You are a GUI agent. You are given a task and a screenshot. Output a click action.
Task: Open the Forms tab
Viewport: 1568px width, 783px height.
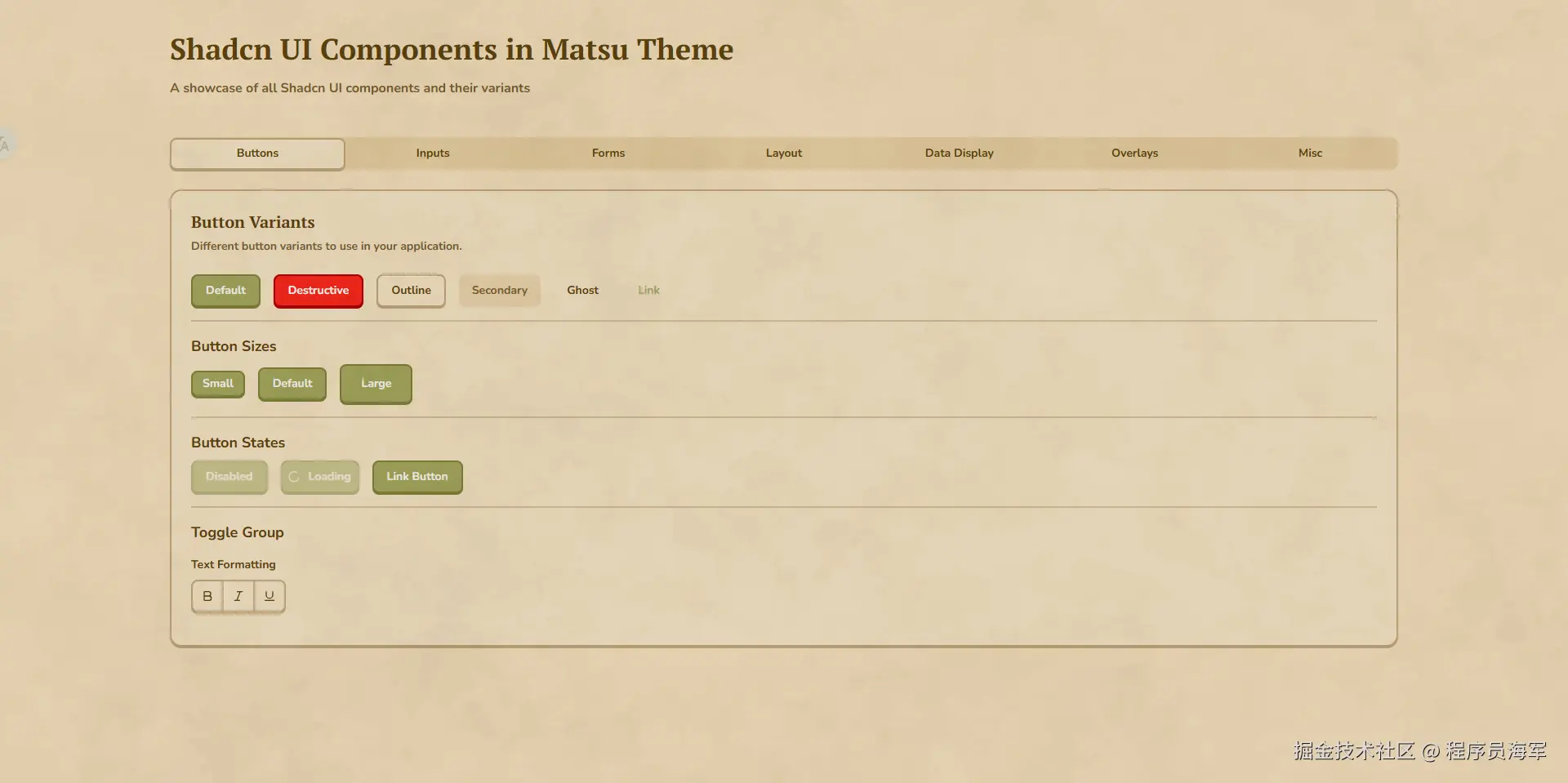coord(608,153)
